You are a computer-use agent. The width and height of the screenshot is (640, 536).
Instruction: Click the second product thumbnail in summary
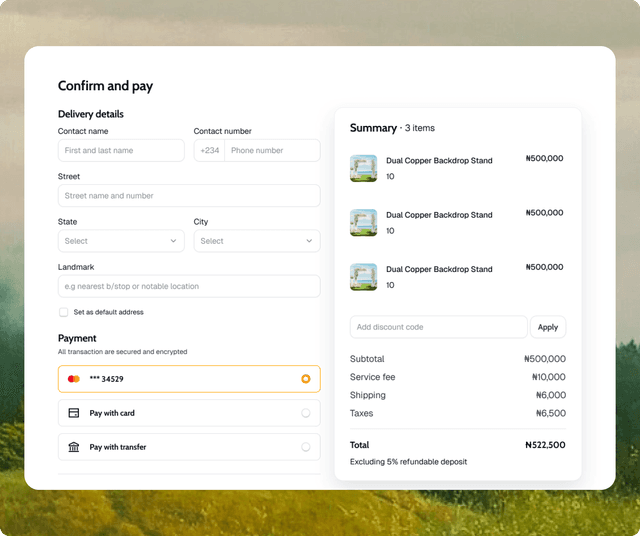(363, 222)
